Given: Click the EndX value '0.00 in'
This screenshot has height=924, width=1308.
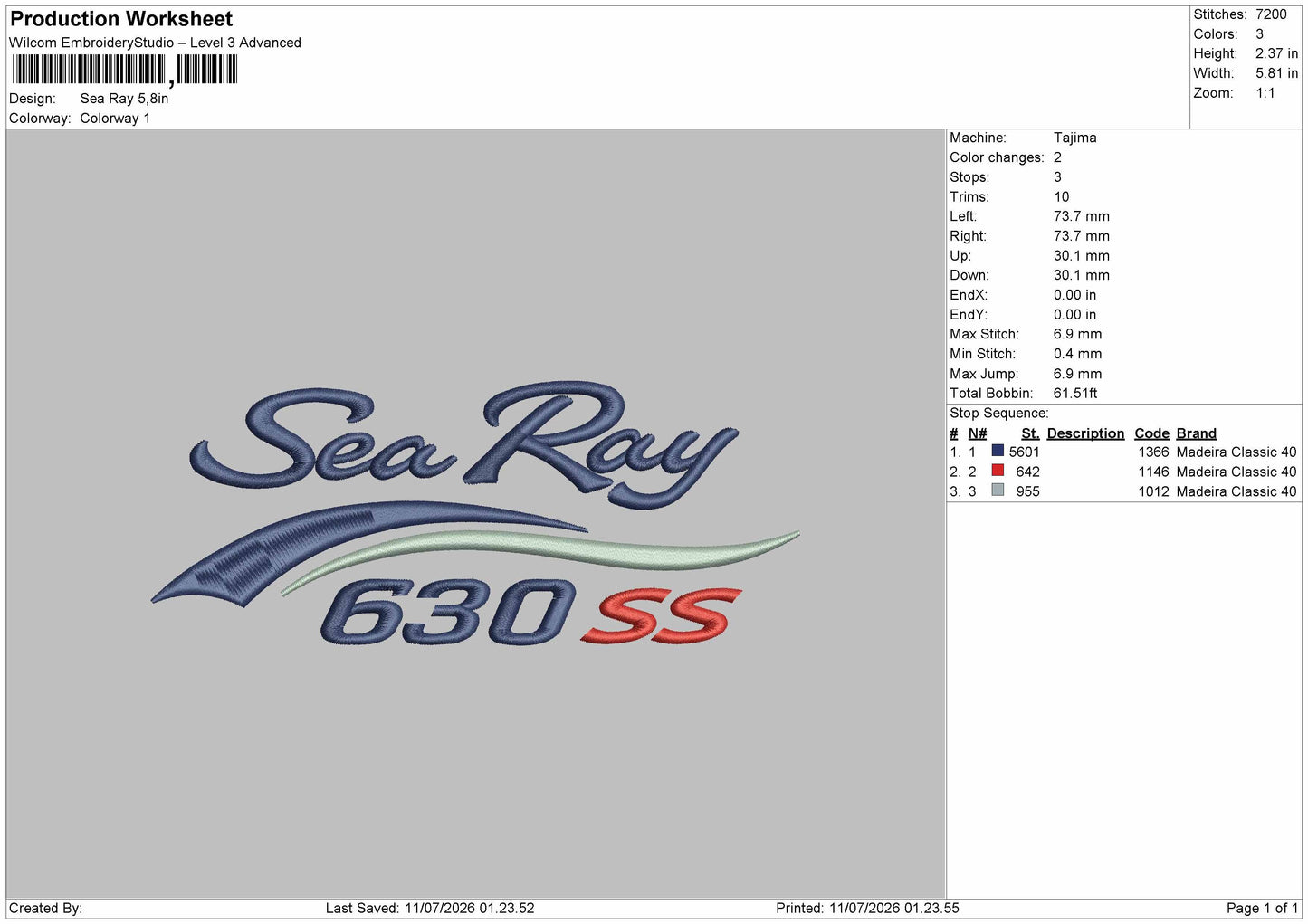Looking at the screenshot, I should 1074,295.
